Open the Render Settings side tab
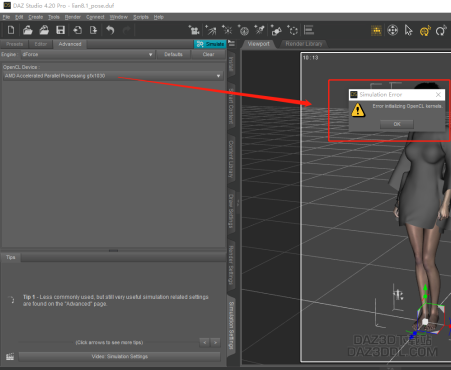This screenshot has height=370, width=451. click(231, 265)
